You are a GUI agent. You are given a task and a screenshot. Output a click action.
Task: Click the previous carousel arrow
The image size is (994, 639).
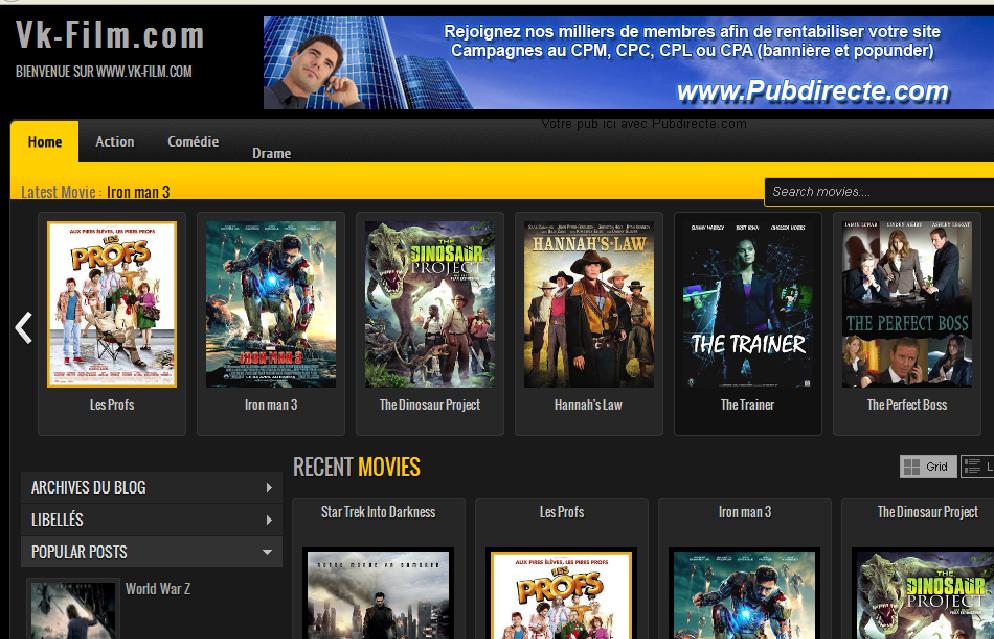click(x=23, y=328)
